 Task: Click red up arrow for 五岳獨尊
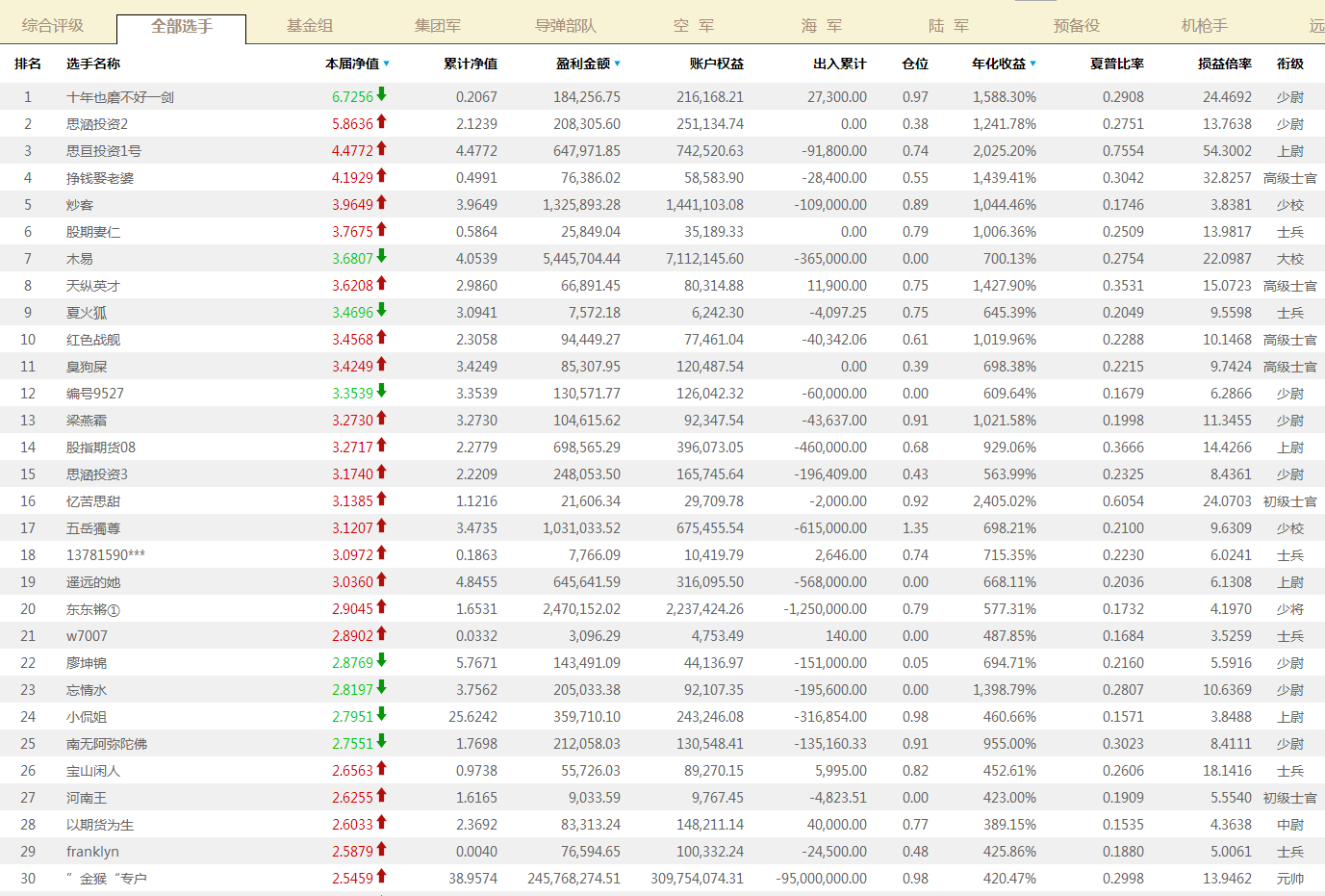382,525
